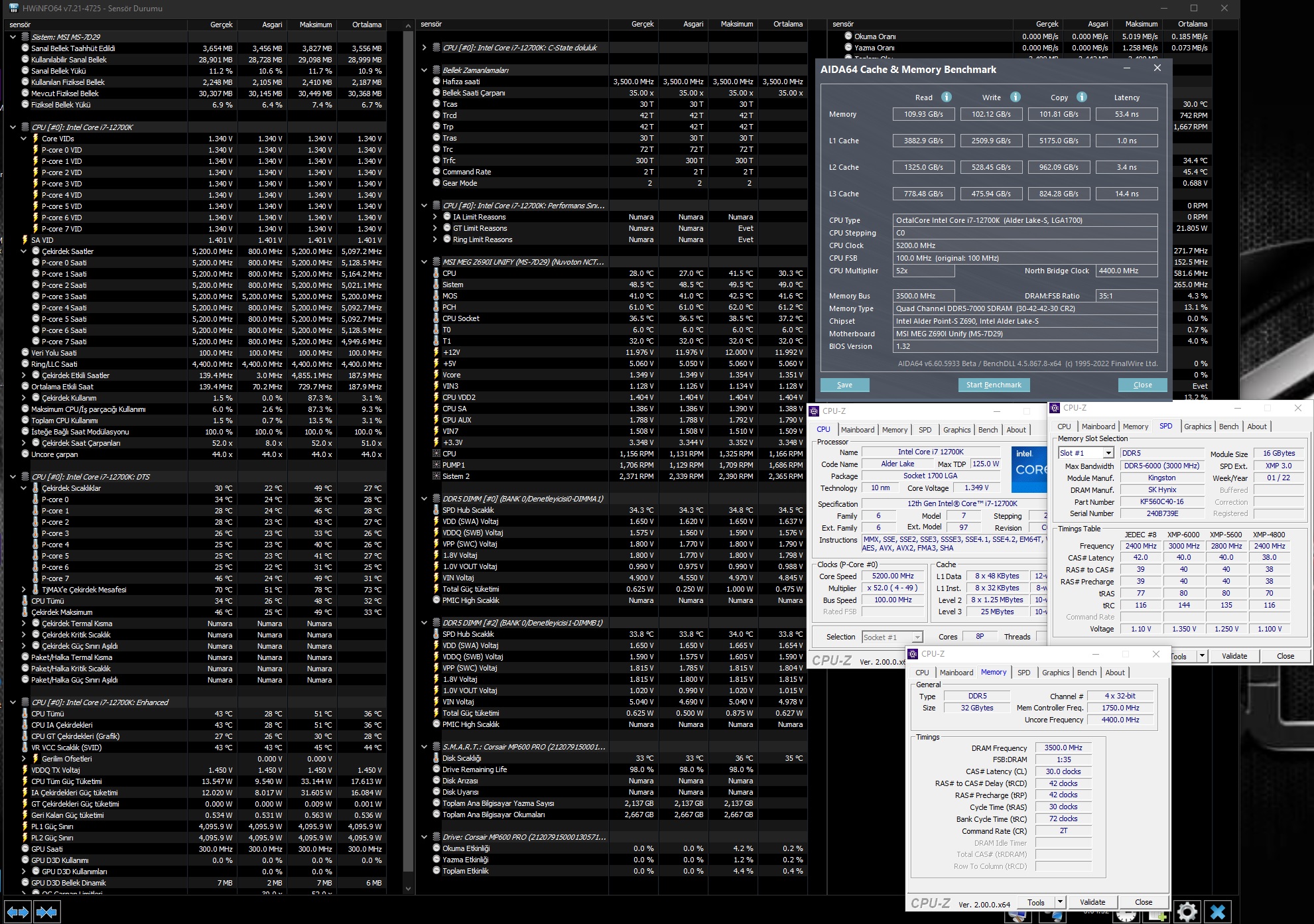Collapse the Sistem: MSI MS-7D29 group
The height and width of the screenshot is (924, 1314).
13,37
